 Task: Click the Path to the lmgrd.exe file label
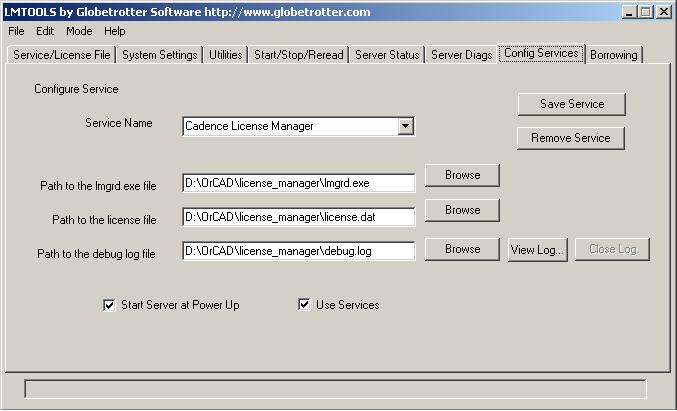98,186
